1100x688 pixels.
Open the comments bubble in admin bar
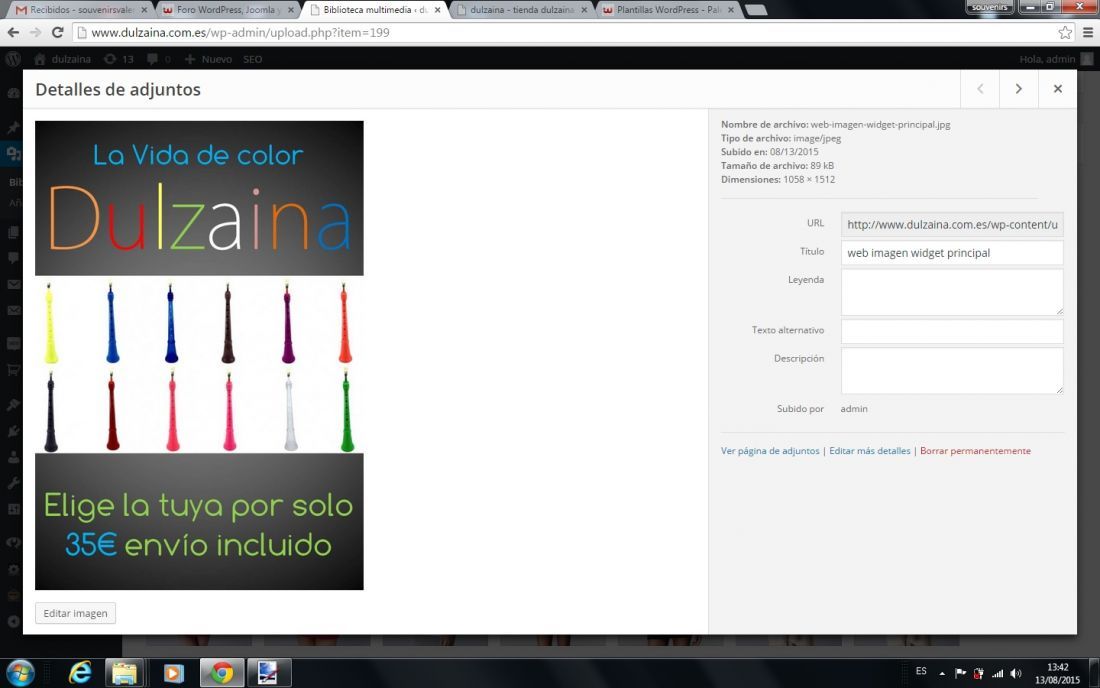tap(159, 59)
